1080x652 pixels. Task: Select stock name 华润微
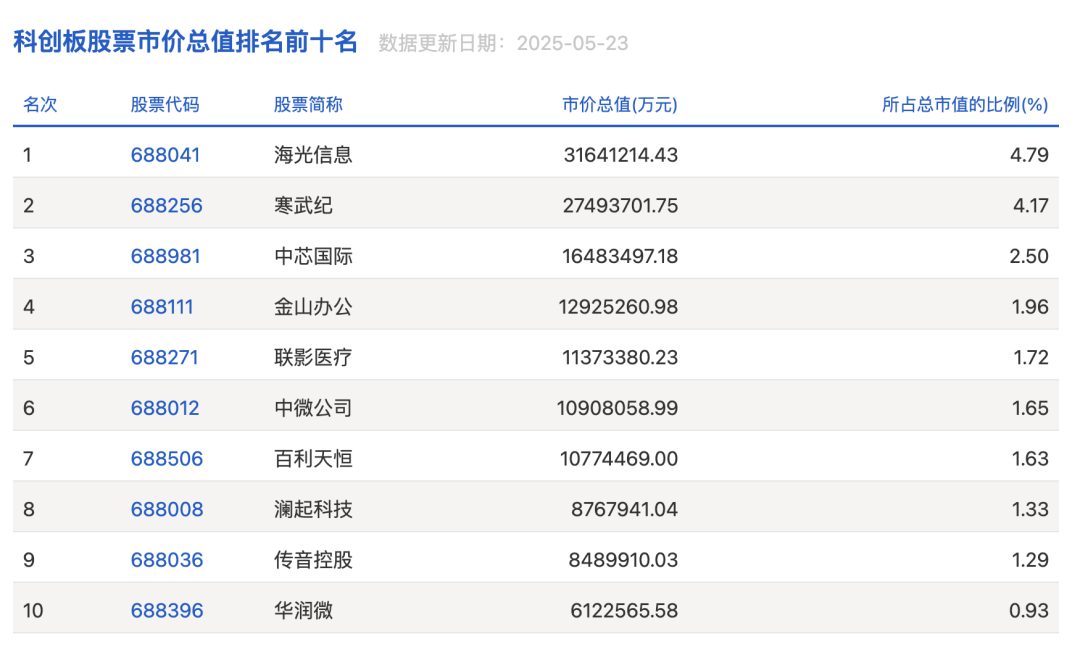(303, 611)
